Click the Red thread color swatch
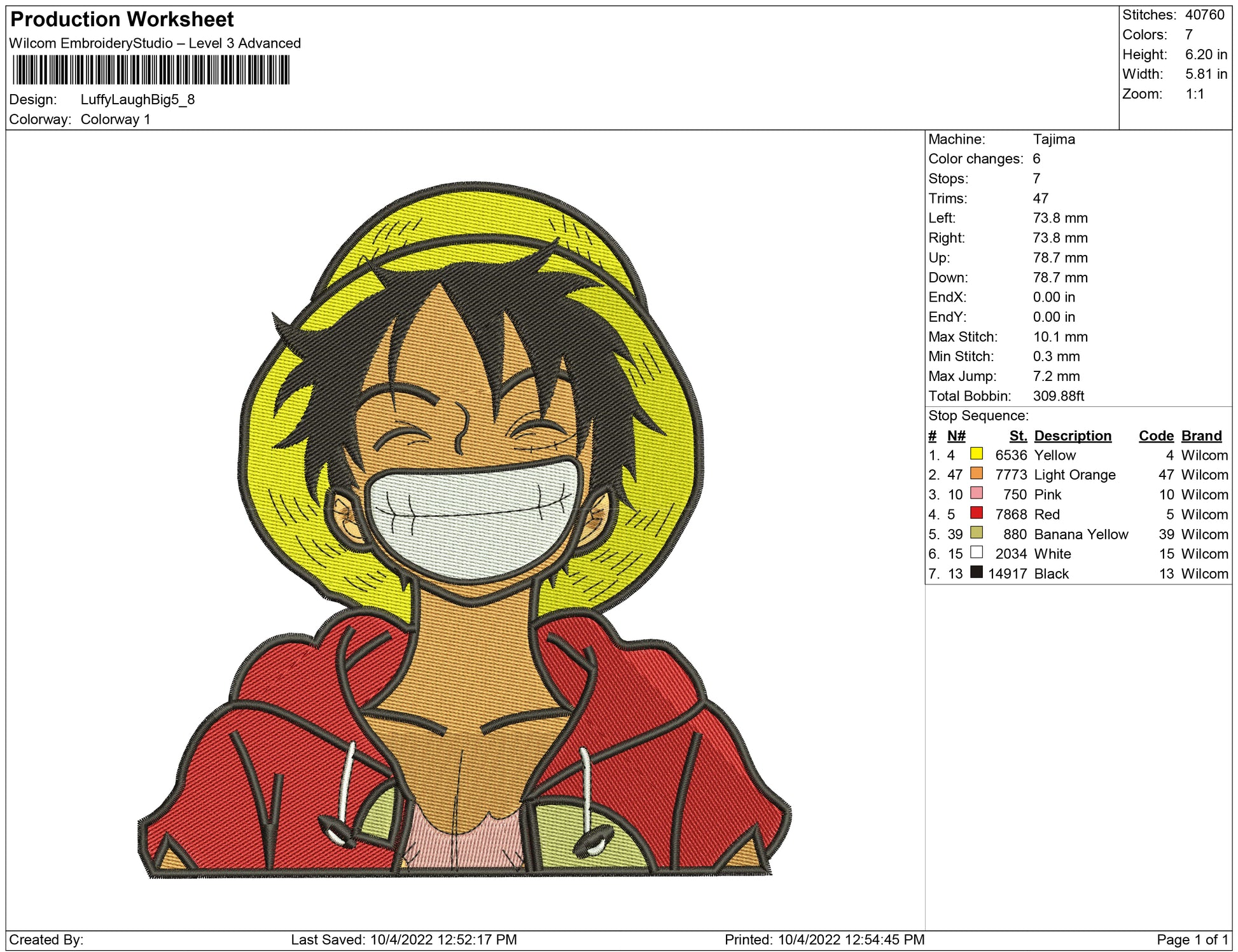Image resolution: width=1238 pixels, height=952 pixels. (x=976, y=513)
